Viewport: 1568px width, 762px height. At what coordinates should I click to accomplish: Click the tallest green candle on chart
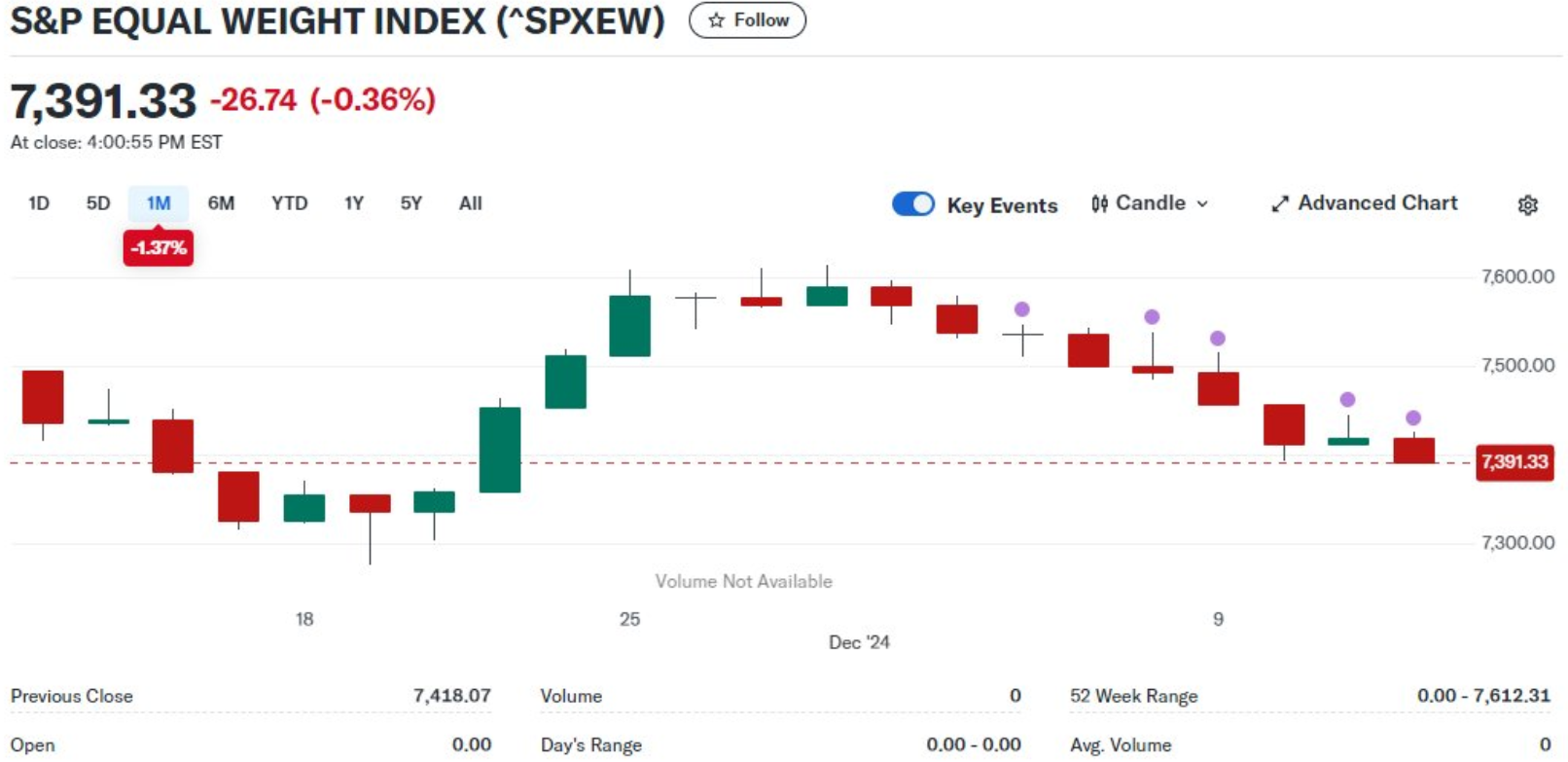pyautogui.click(x=500, y=450)
